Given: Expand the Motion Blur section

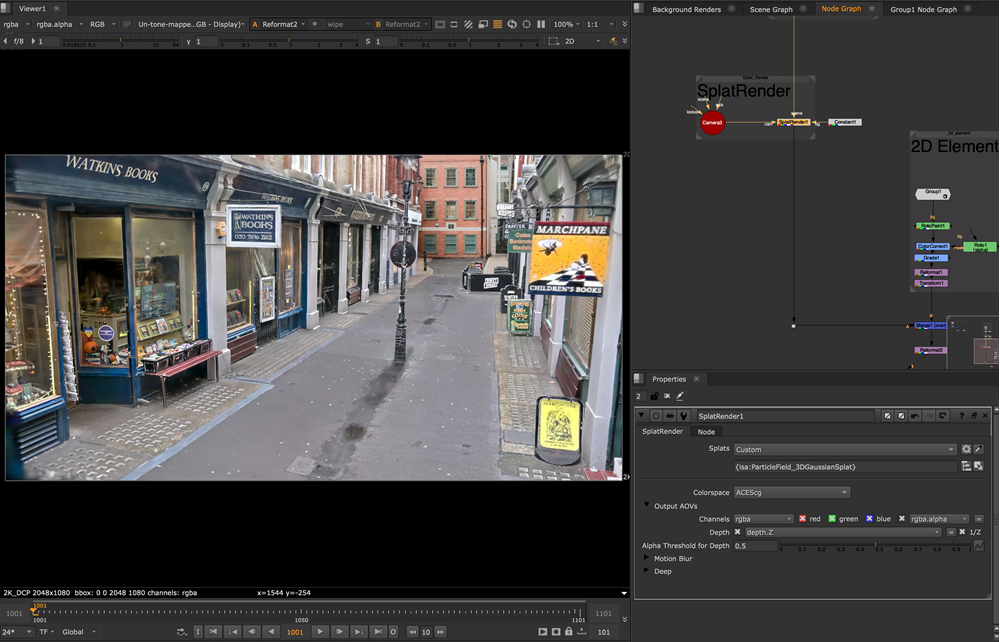Looking at the screenshot, I should click(x=646, y=558).
